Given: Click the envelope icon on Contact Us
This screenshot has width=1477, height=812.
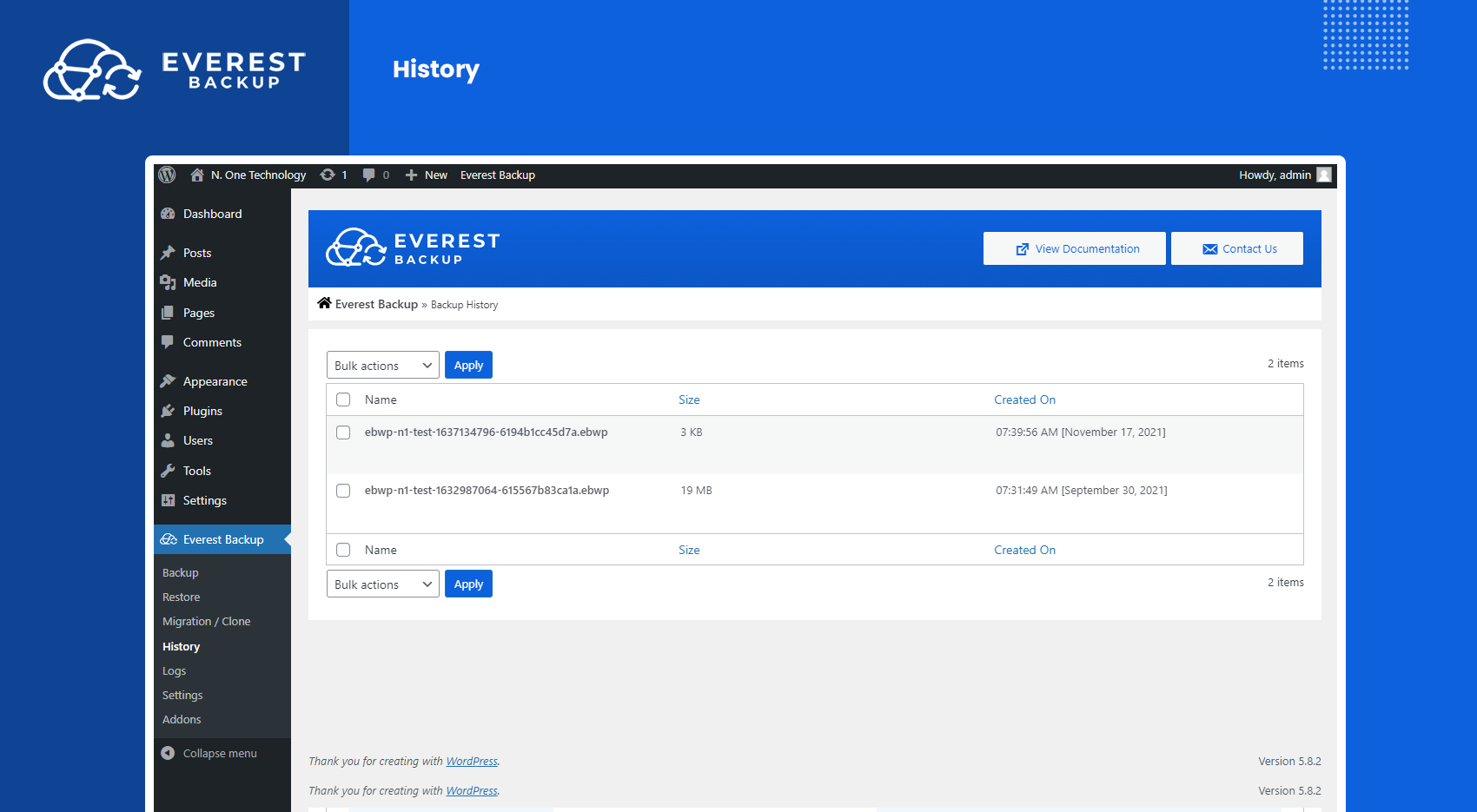Looking at the screenshot, I should pos(1210,249).
